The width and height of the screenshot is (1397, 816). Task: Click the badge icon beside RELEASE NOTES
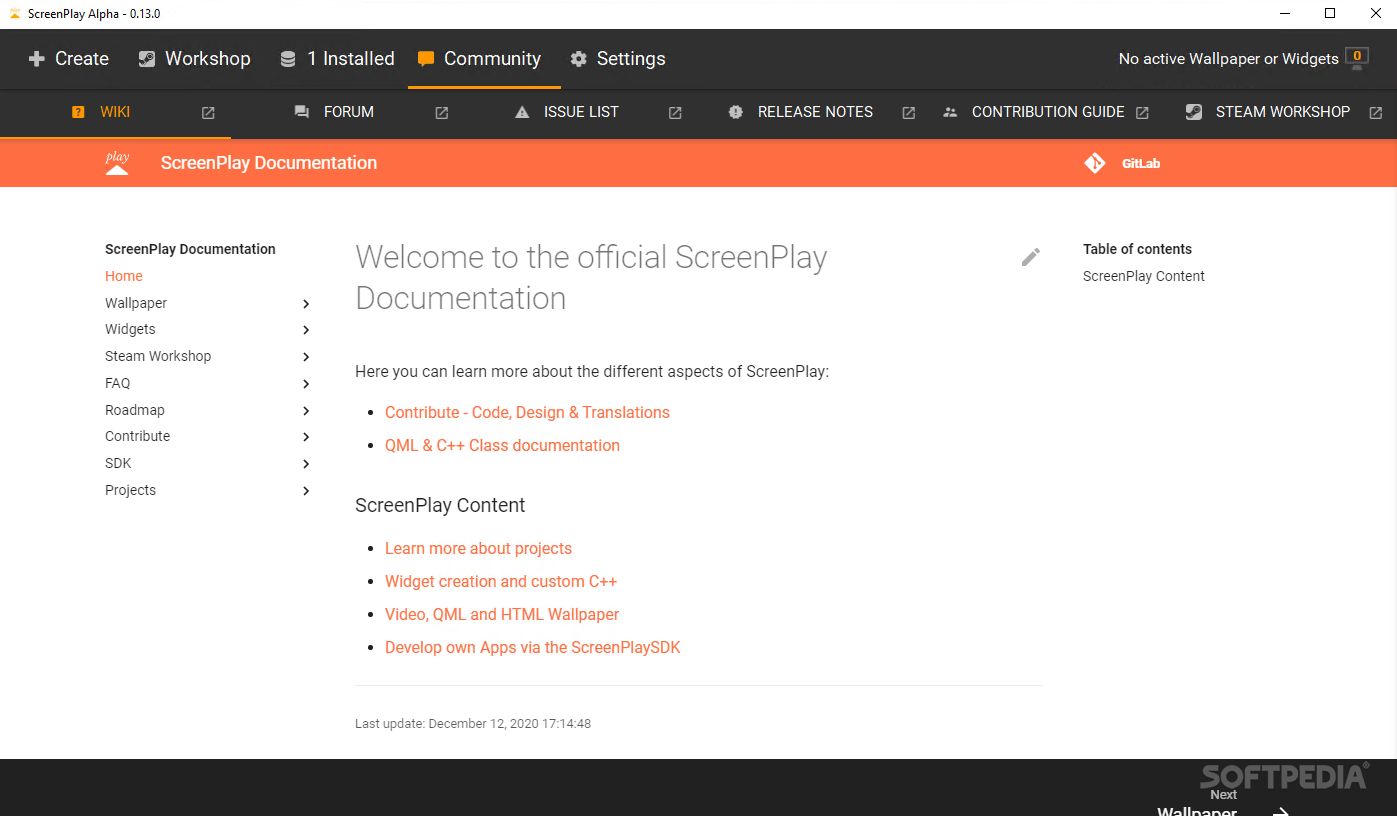tap(736, 112)
